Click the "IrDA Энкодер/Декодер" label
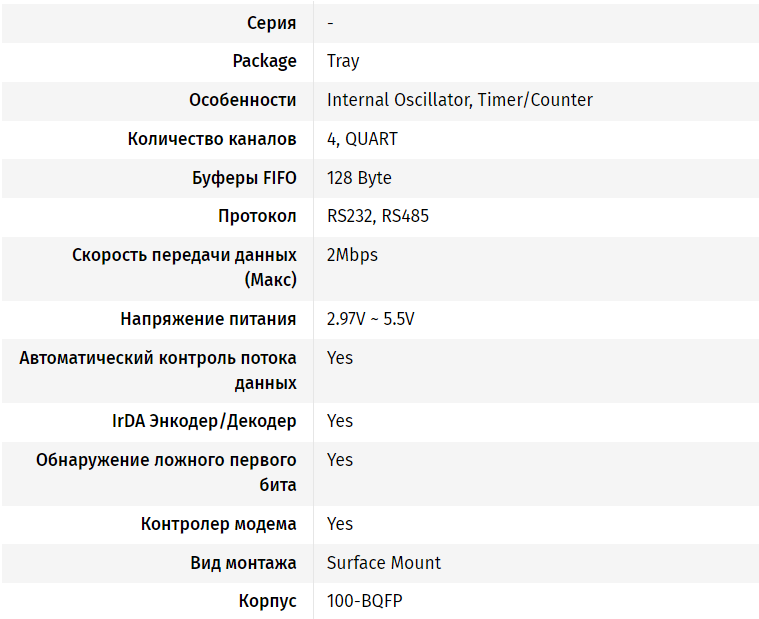This screenshot has width=759, height=619. tap(204, 421)
